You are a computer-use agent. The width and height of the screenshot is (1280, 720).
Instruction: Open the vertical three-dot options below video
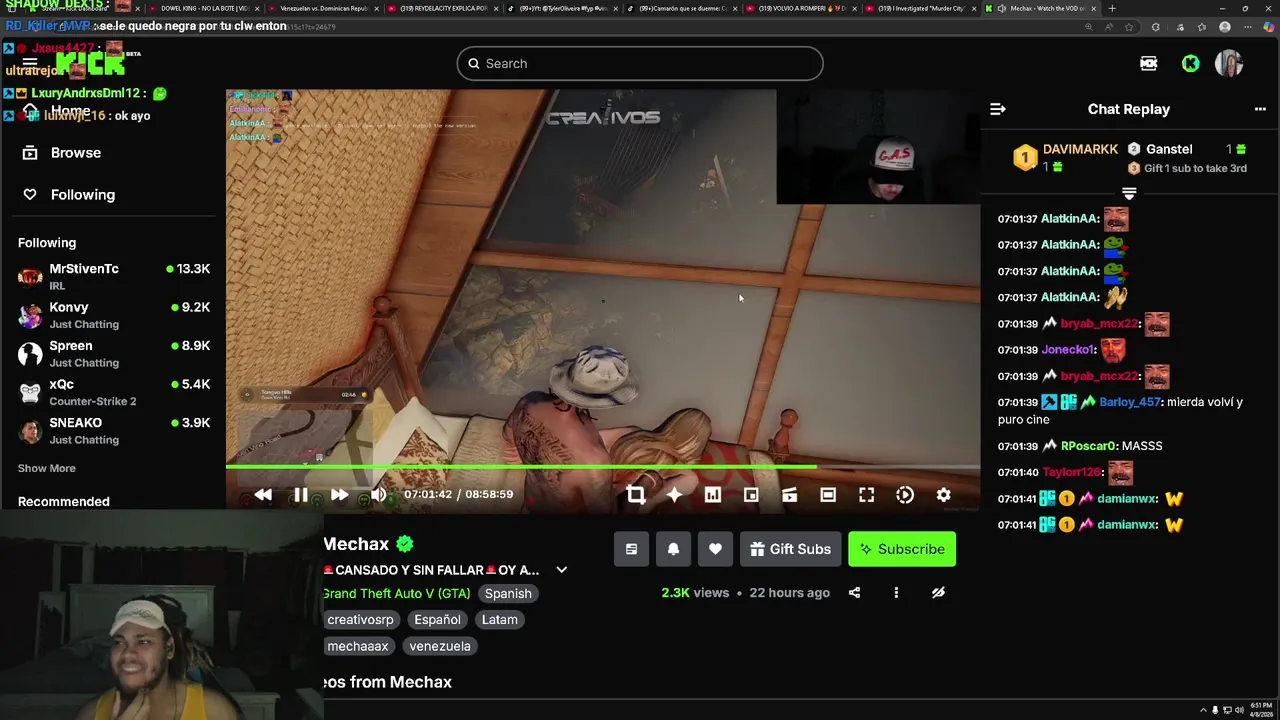(x=896, y=593)
